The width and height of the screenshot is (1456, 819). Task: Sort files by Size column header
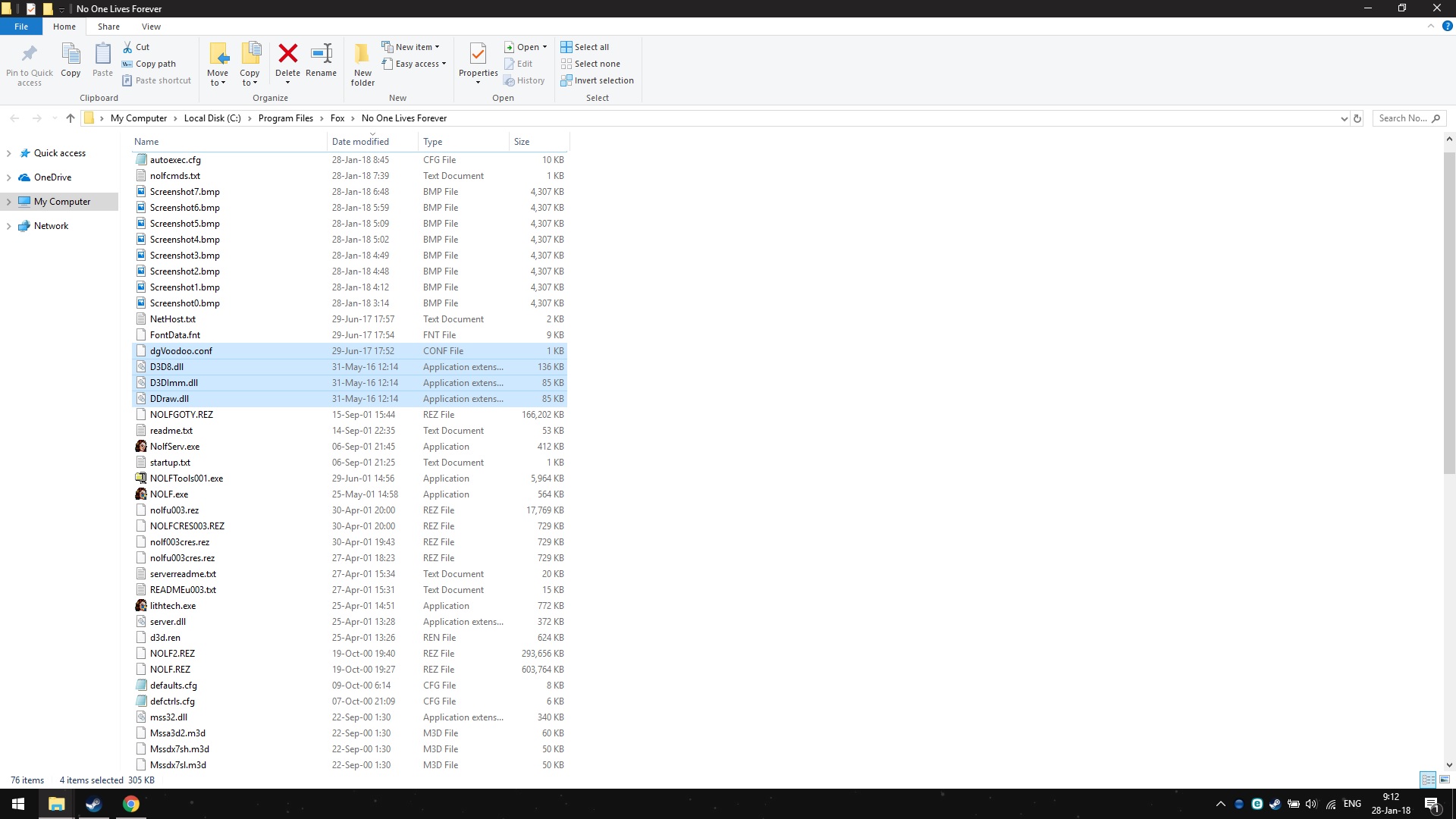(x=538, y=142)
